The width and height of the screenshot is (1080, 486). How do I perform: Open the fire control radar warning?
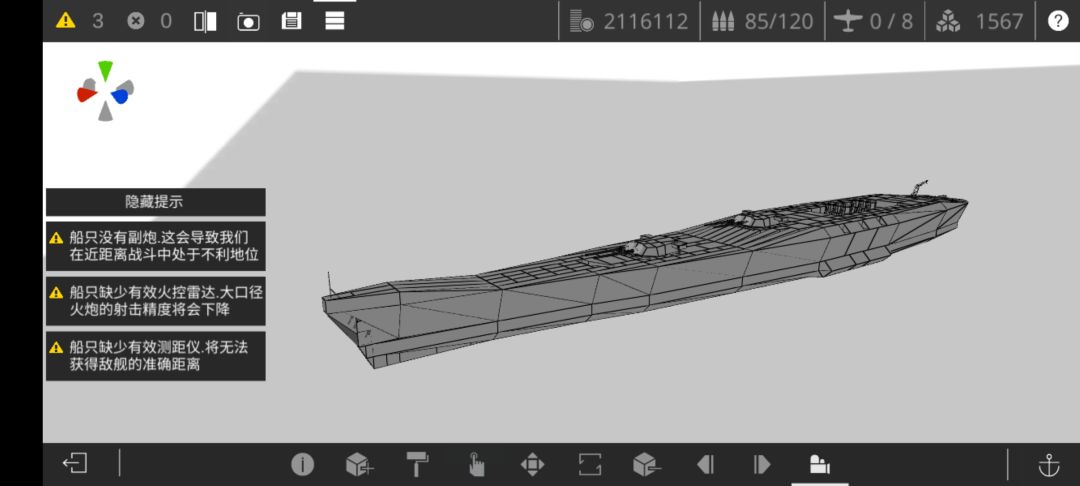pyautogui.click(x=155, y=301)
